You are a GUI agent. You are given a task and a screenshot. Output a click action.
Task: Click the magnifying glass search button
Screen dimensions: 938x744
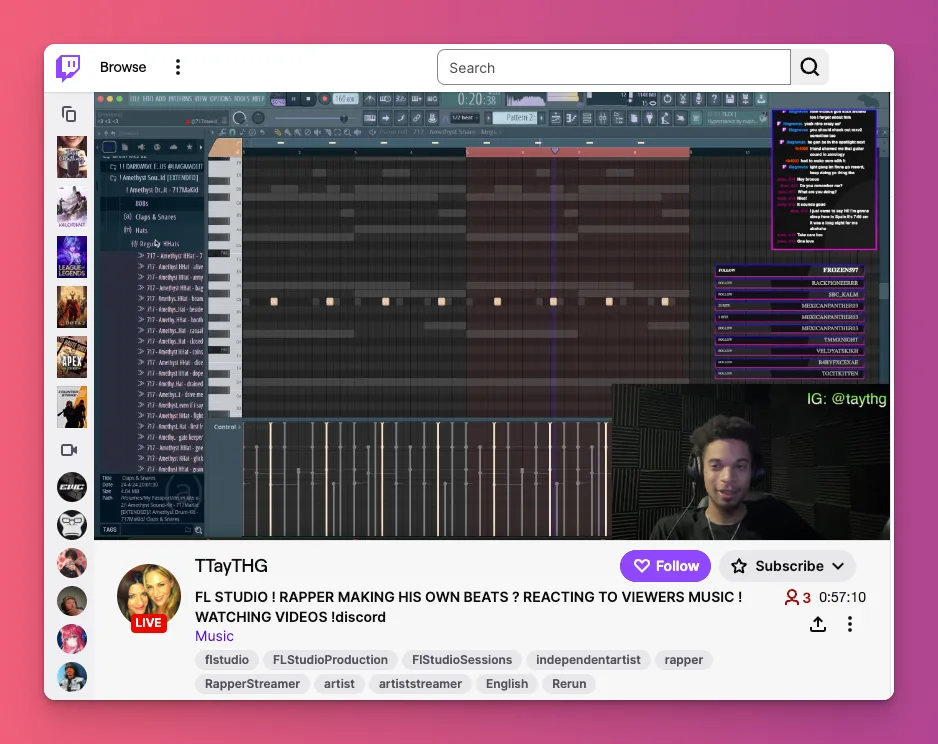(810, 67)
